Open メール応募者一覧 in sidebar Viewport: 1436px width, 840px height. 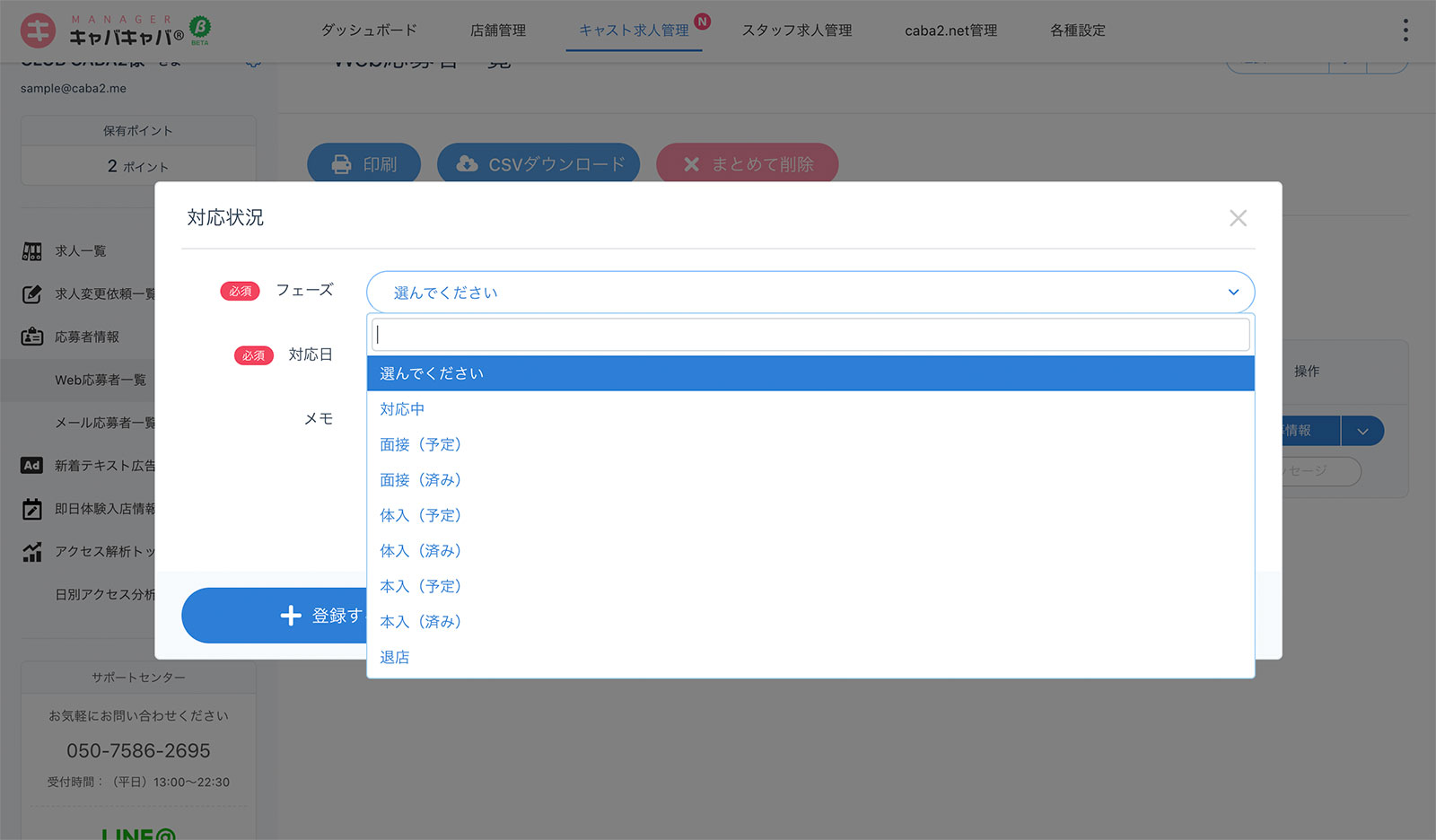104,423
